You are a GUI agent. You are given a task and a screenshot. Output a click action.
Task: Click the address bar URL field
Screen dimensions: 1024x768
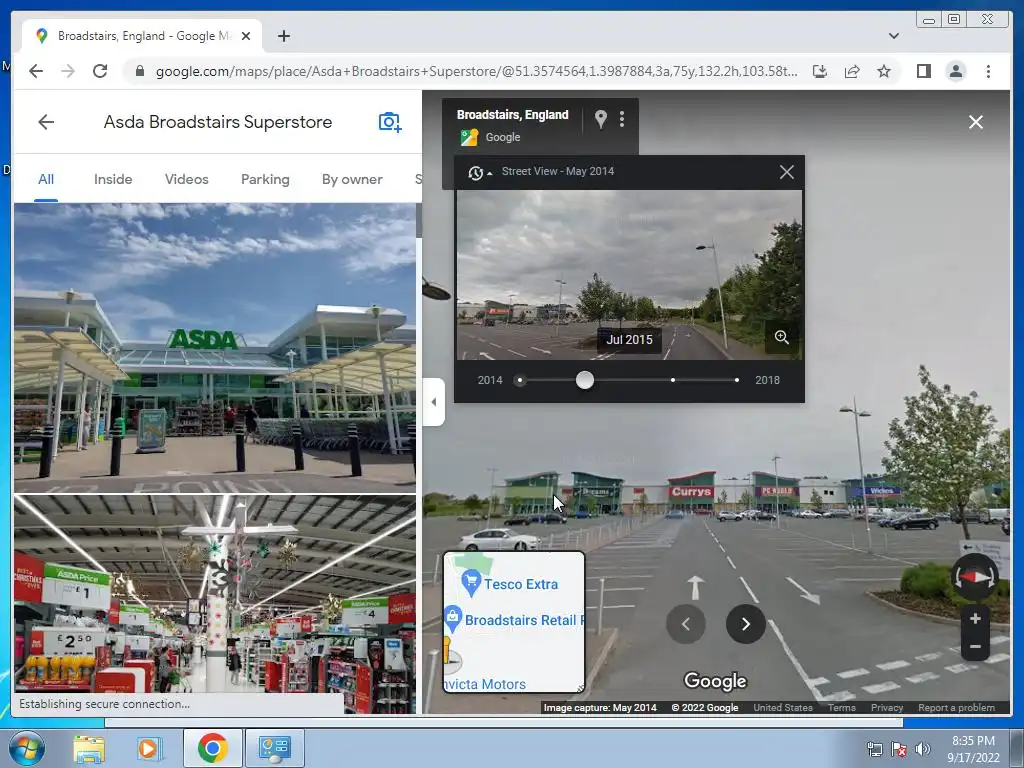[477, 71]
